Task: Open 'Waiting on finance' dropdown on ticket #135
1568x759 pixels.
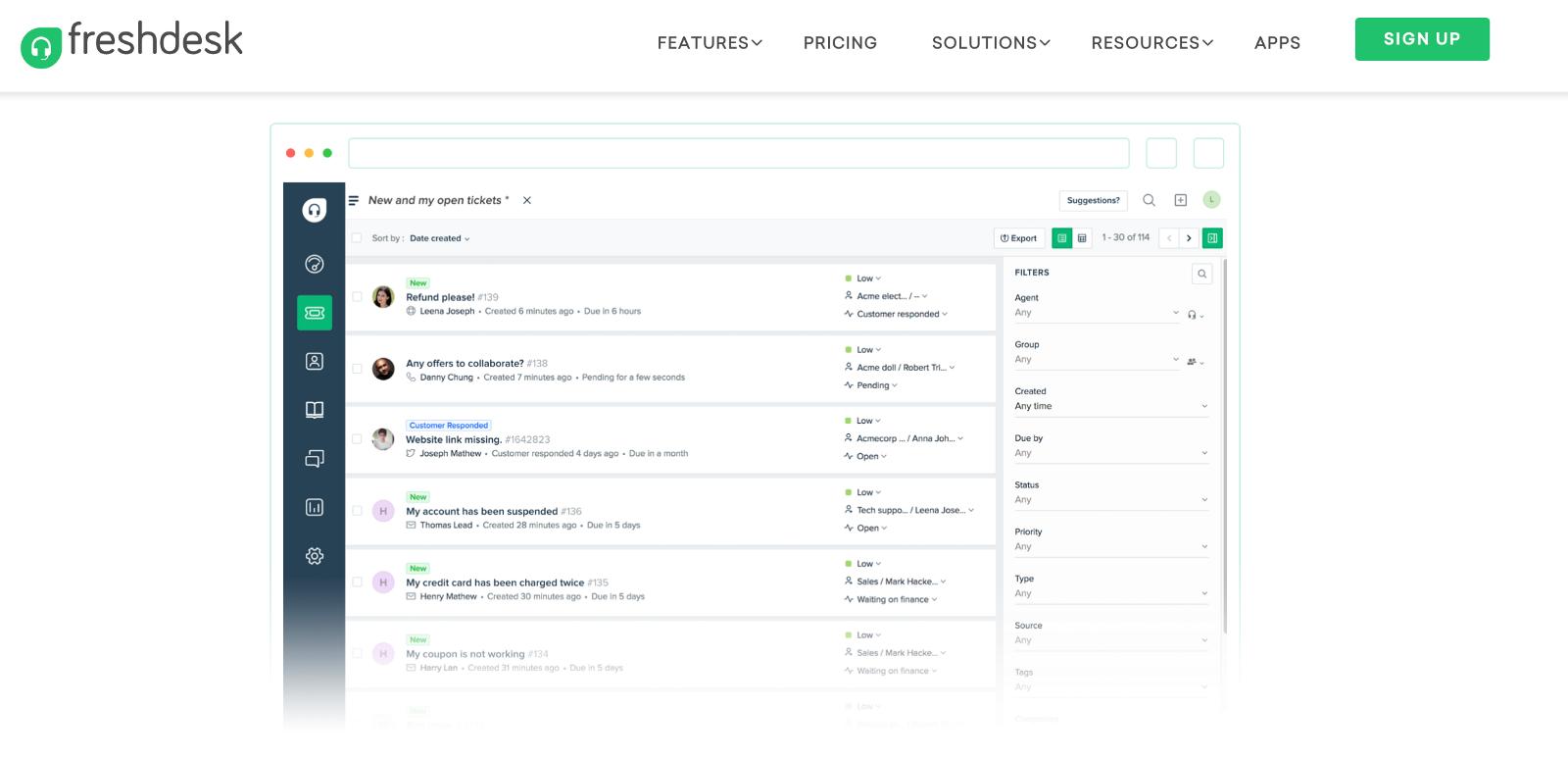Action: tap(891, 599)
